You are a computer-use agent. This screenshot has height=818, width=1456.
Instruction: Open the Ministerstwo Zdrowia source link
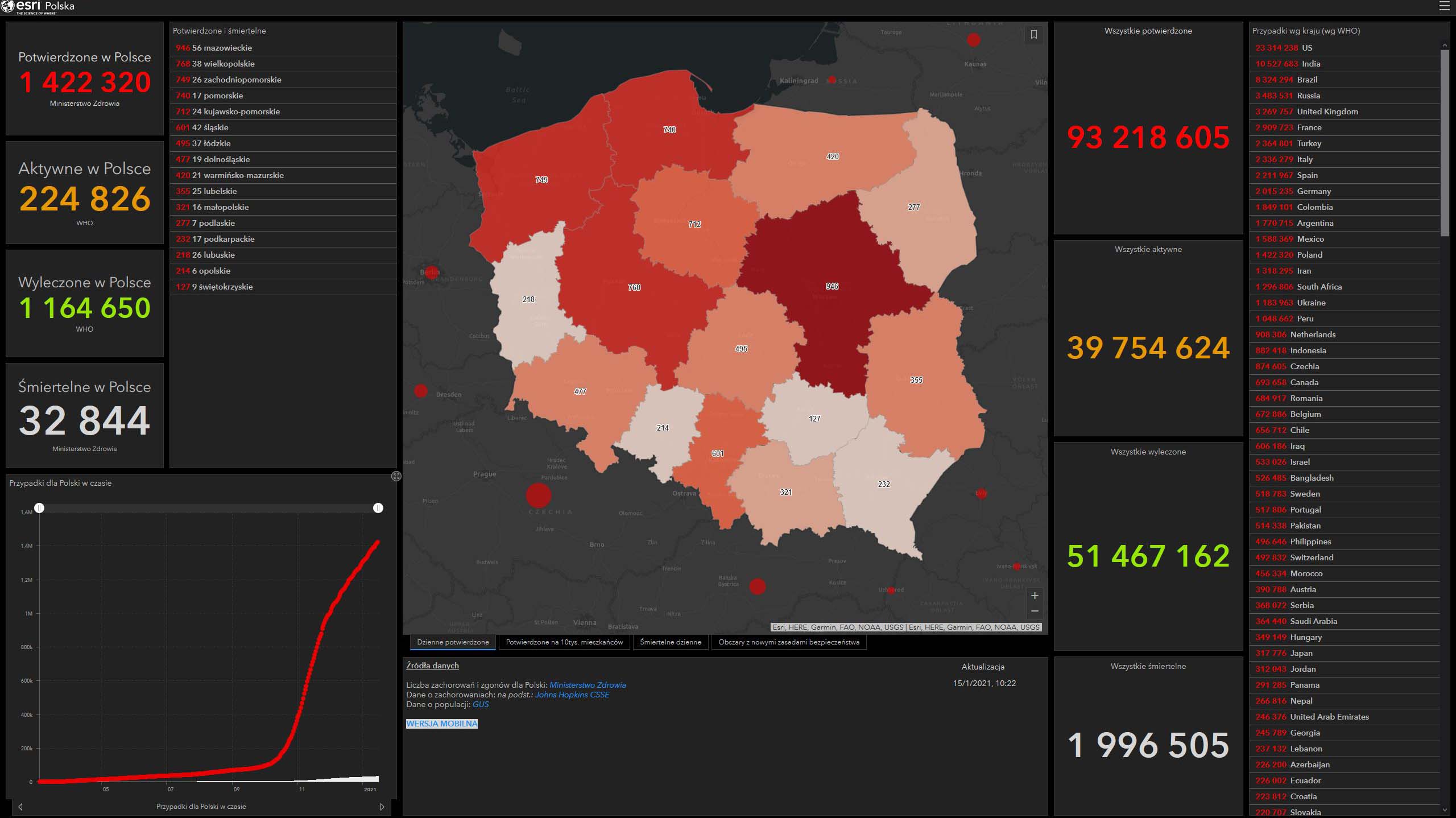click(587, 685)
